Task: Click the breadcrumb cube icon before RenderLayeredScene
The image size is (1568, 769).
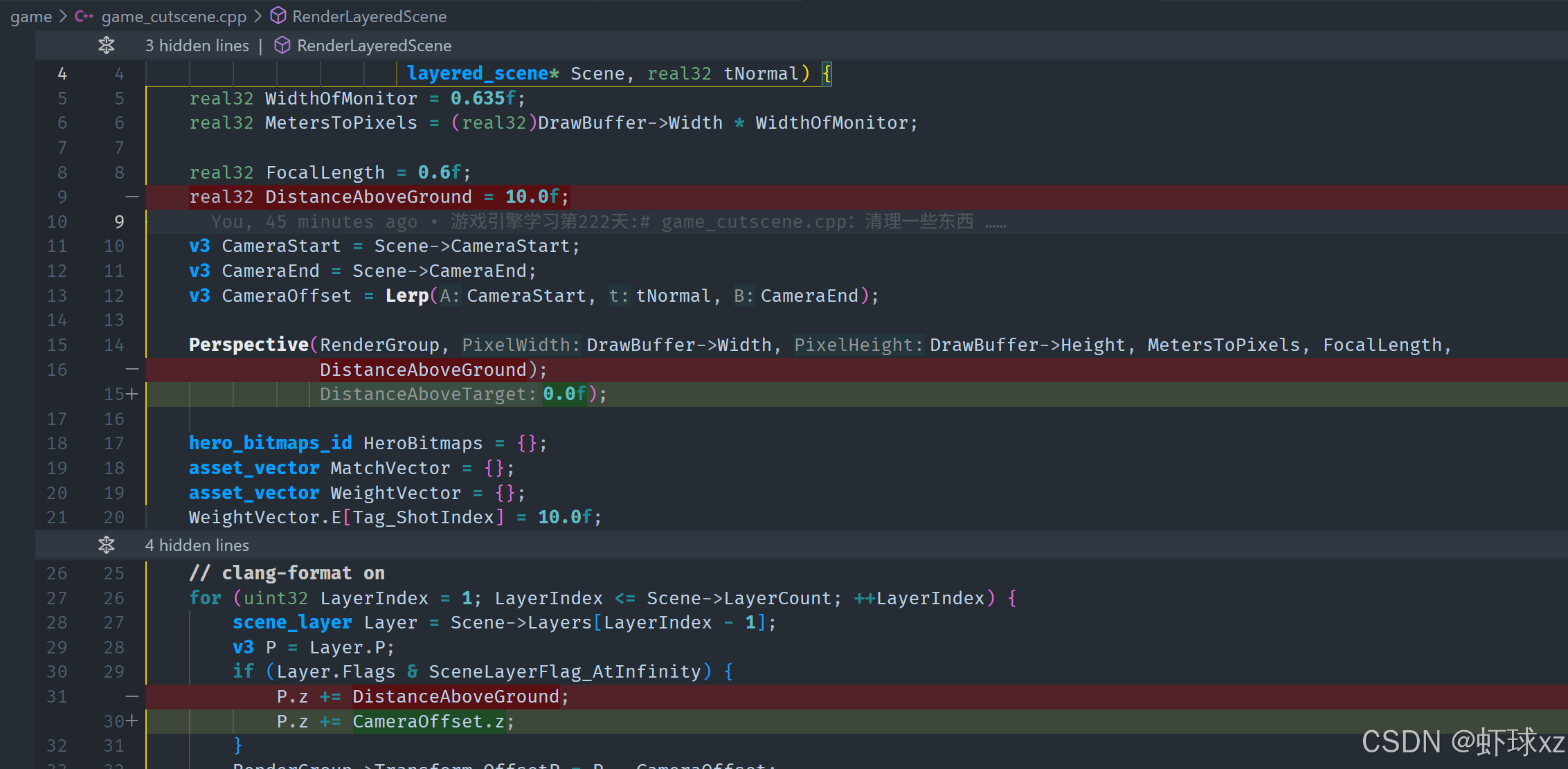Action: [278, 16]
